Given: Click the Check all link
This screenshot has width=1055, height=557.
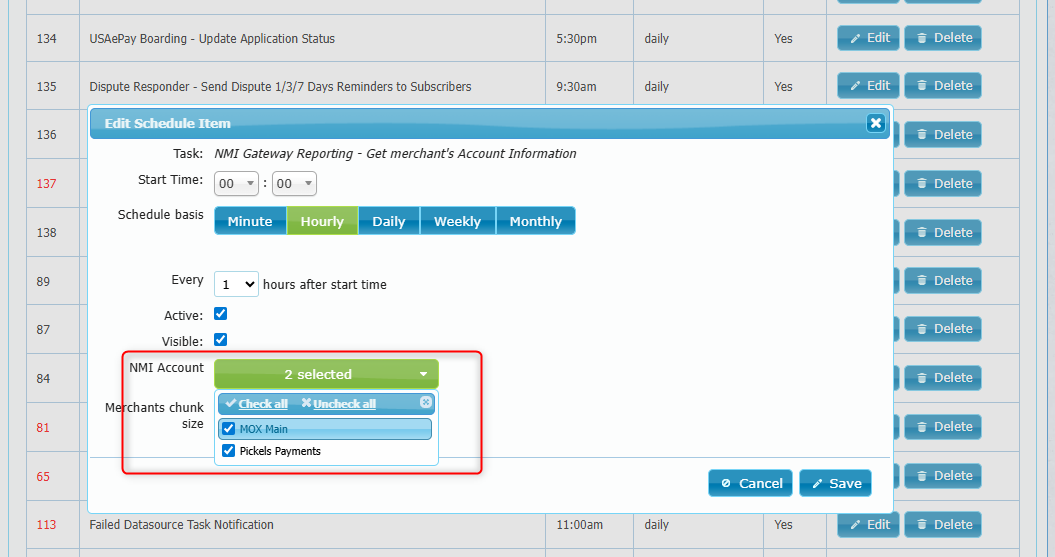Looking at the screenshot, I should click(262, 404).
